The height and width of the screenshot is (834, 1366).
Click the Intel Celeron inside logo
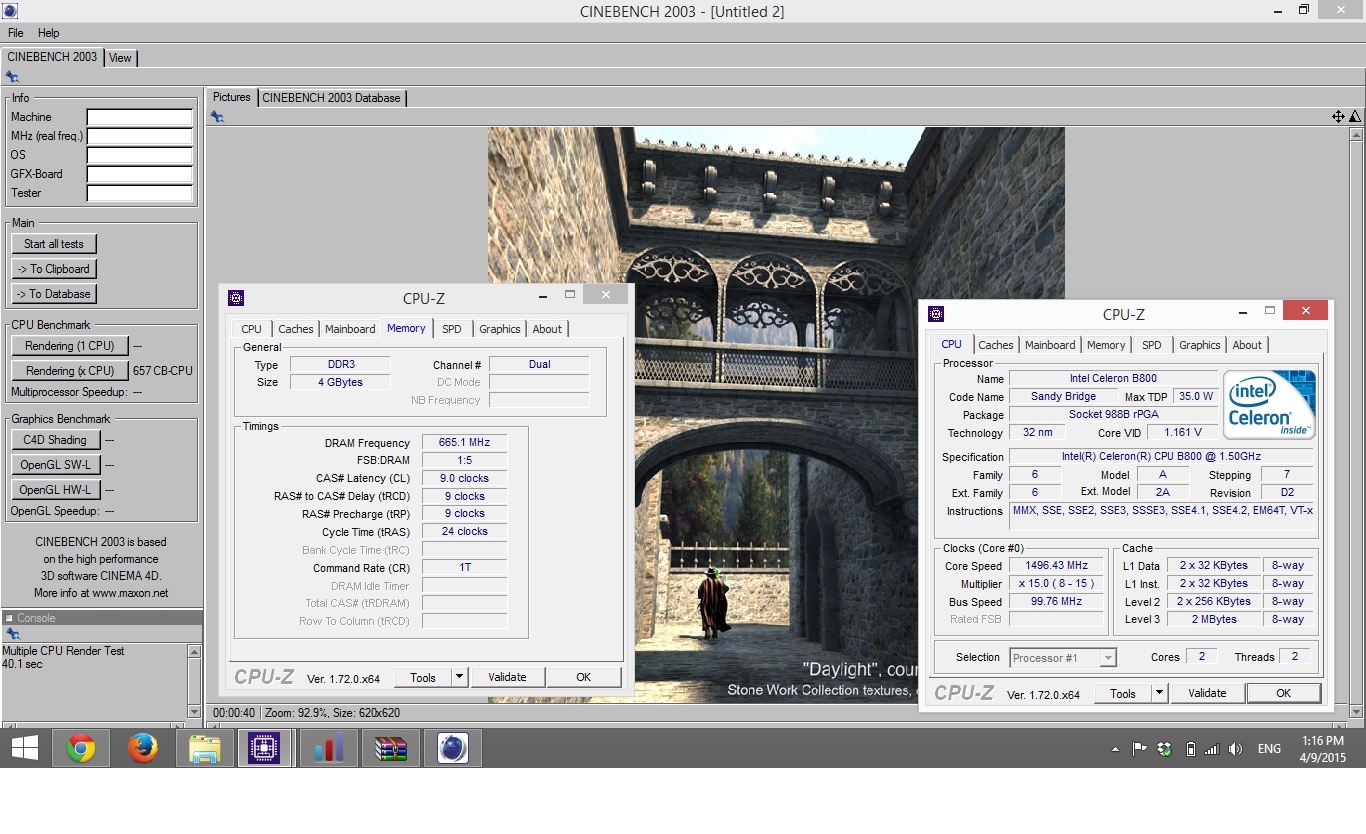[x=1270, y=404]
